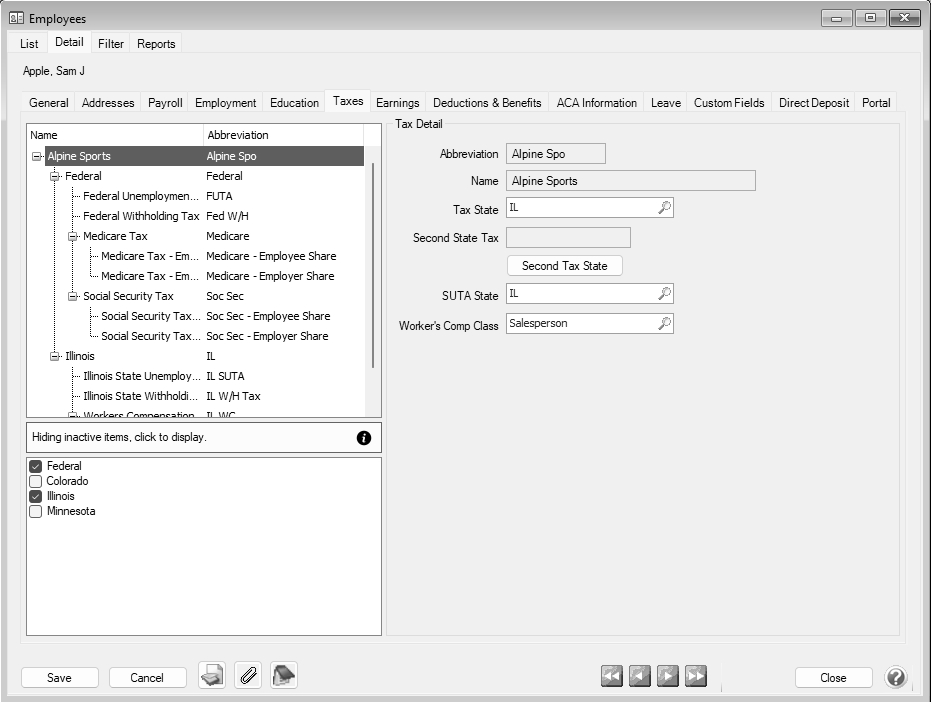Open help with the question mark icon
The height and width of the screenshot is (702, 931).
(896, 678)
